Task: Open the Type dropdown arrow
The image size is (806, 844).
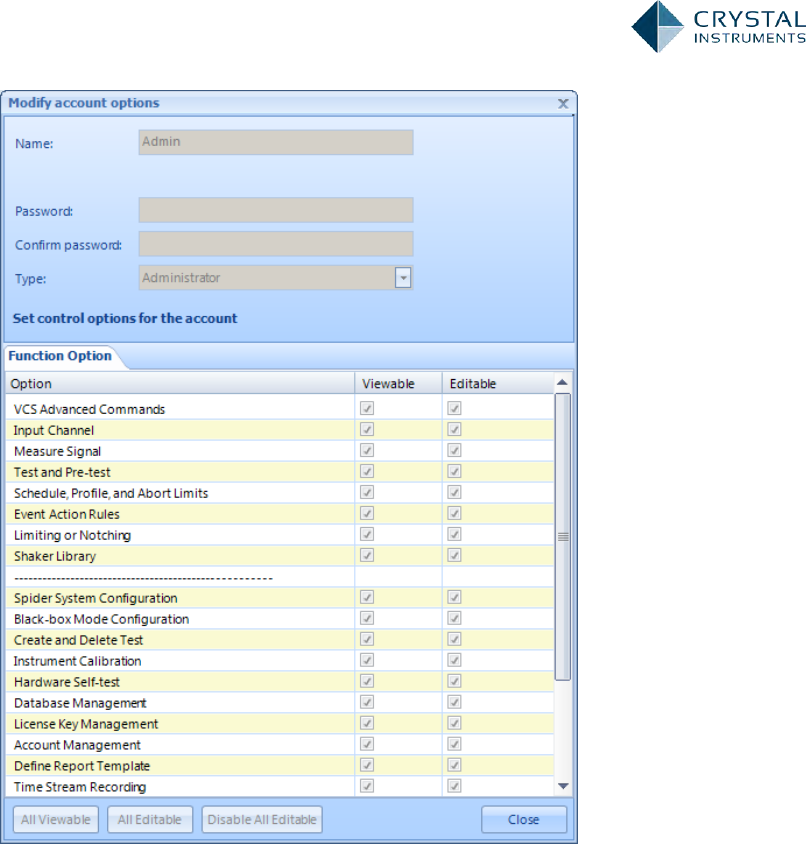Action: pos(403,278)
